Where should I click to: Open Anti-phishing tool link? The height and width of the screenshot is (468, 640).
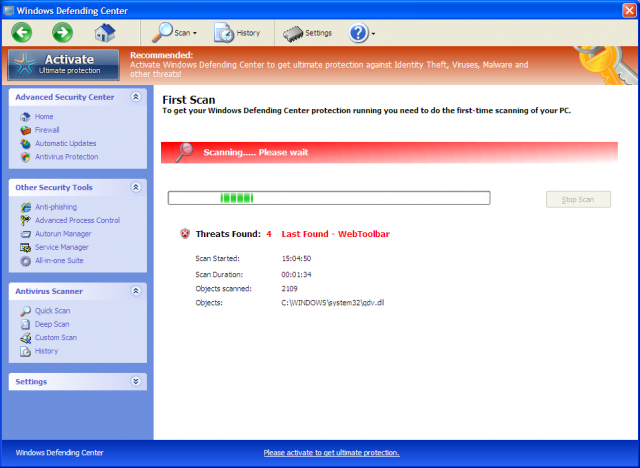click(56, 207)
